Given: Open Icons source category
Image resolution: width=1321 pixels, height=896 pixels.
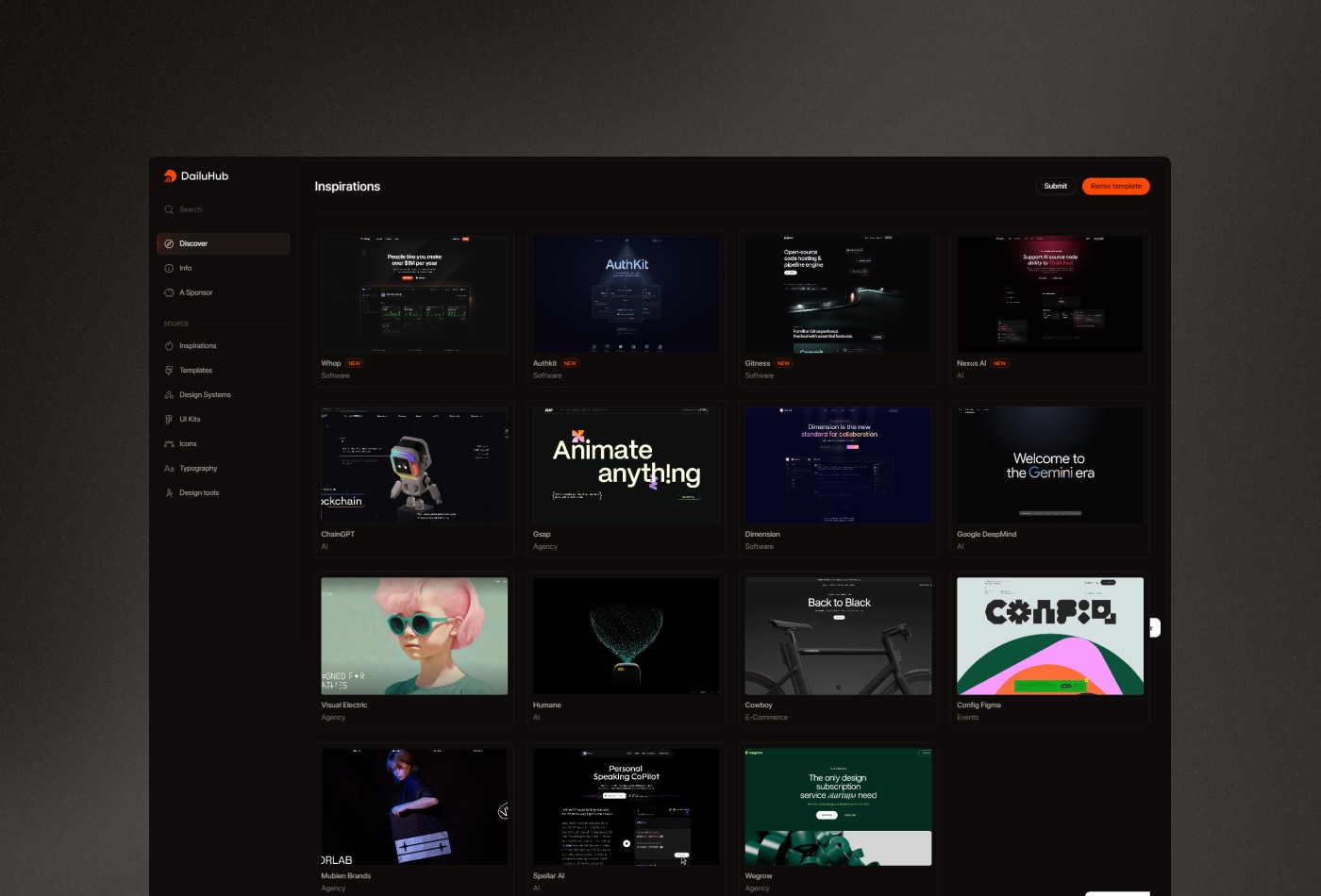Looking at the screenshot, I should 223,444.
